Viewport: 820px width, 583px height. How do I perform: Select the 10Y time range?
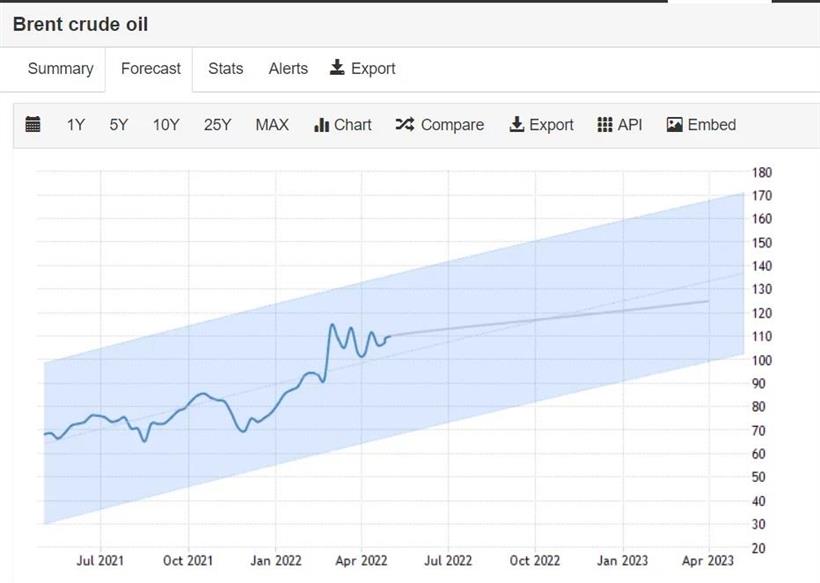tap(166, 125)
